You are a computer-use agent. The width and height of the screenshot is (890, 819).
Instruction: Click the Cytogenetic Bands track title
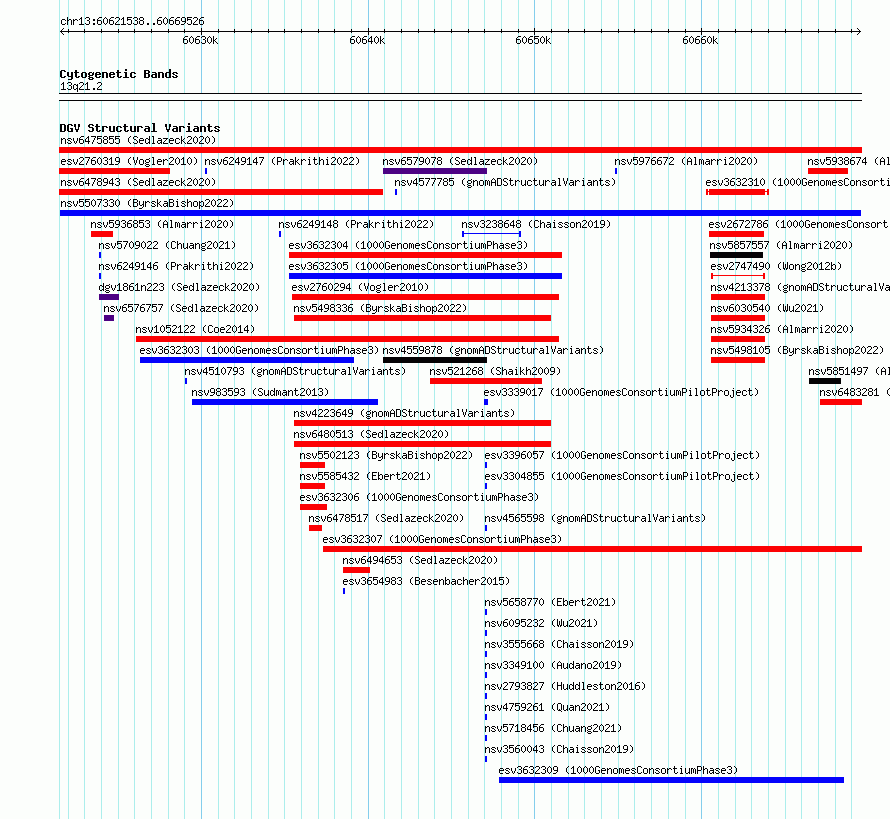coord(119,74)
